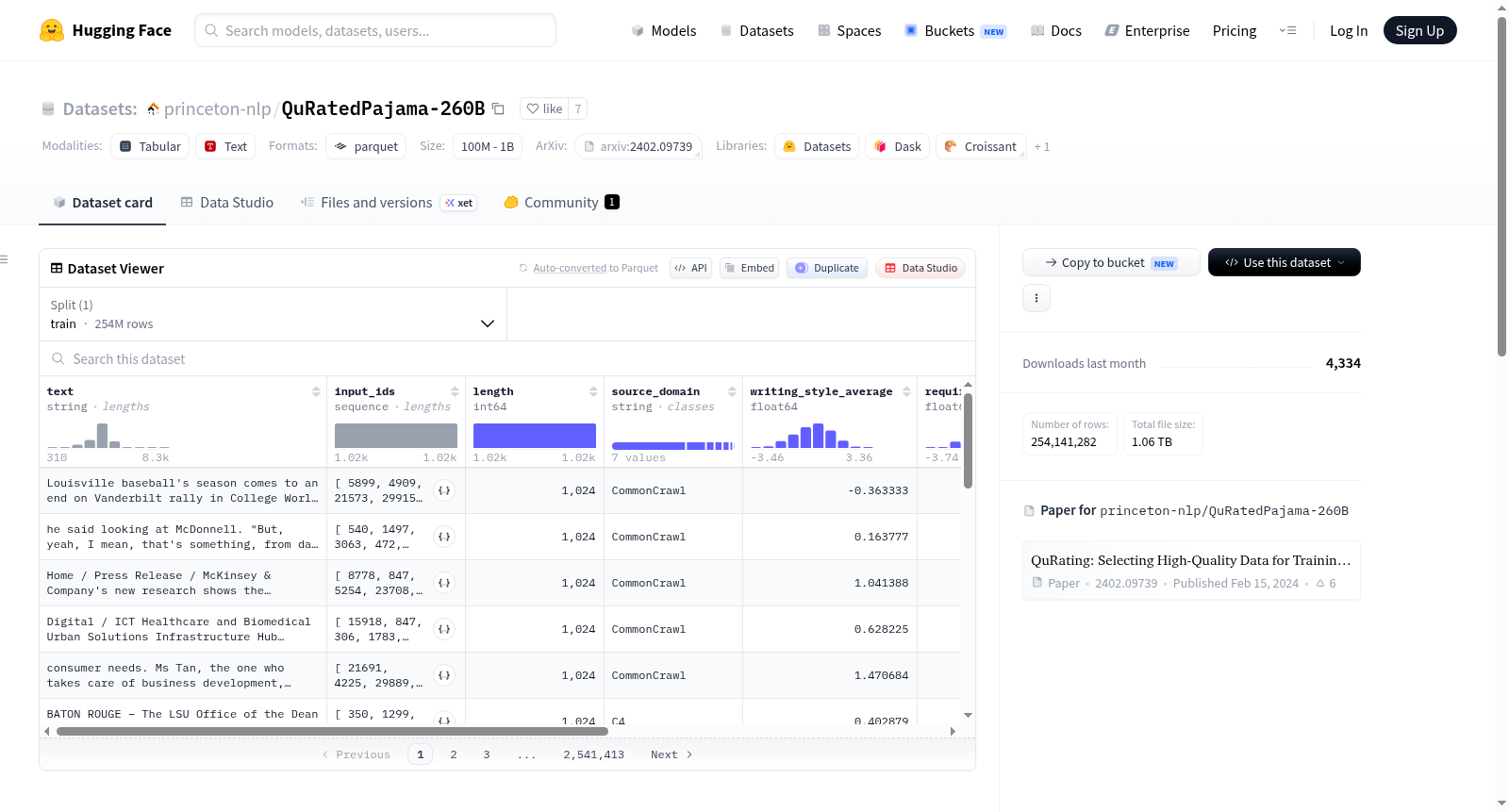Open the Buckets navigation item
This screenshot has width=1509, height=812.
pyautogui.click(x=955, y=30)
